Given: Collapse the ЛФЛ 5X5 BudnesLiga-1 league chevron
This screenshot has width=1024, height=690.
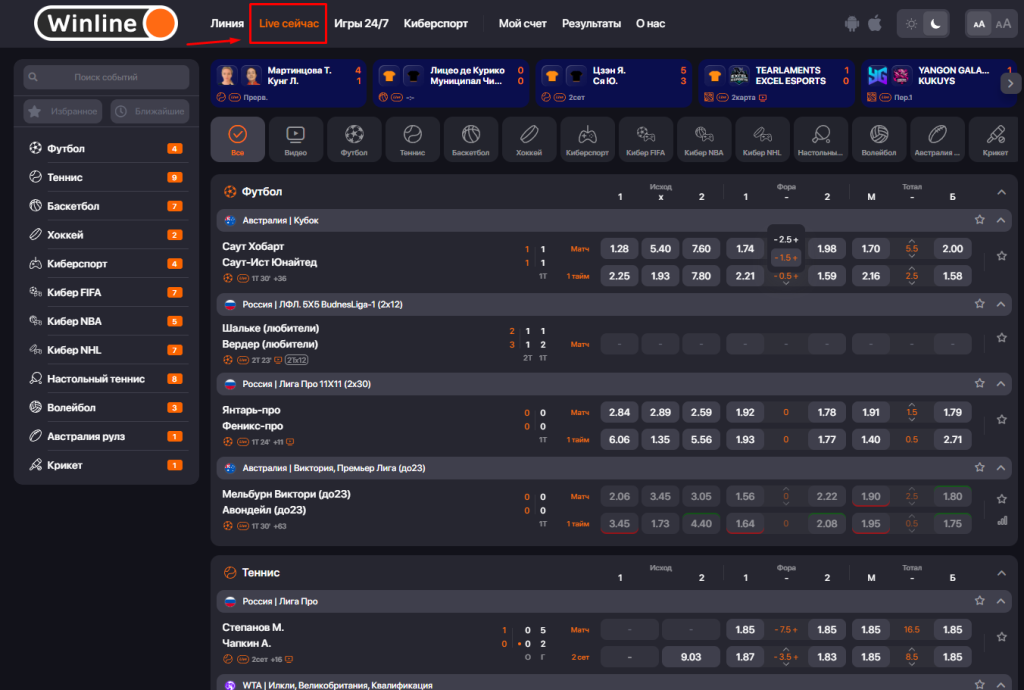Looking at the screenshot, I should tap(1000, 304).
